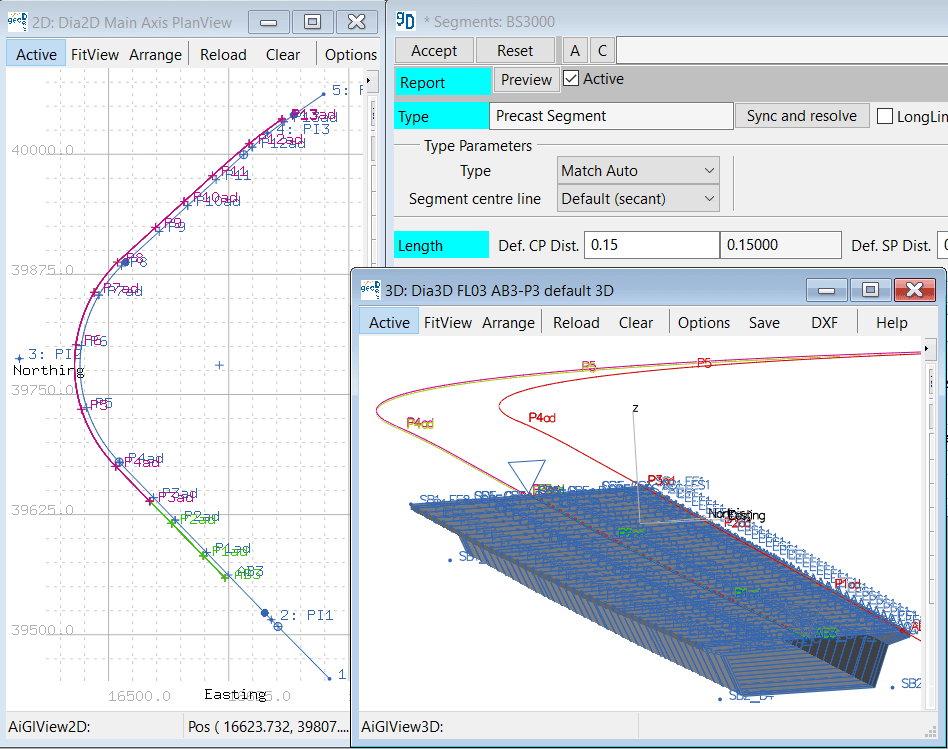Click the Preview button
This screenshot has width=948, height=749.
pos(526,80)
